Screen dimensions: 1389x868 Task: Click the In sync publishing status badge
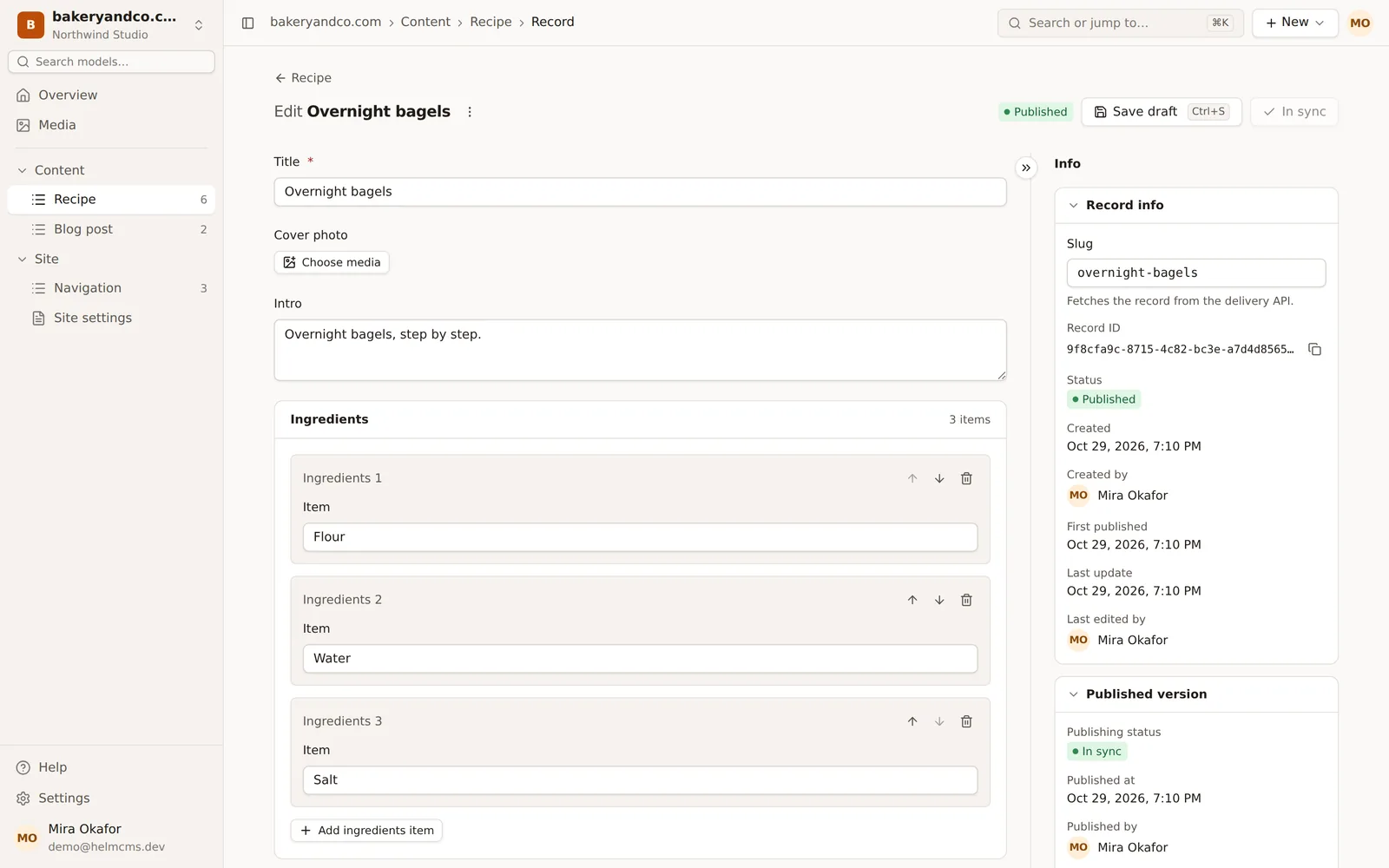pos(1096,752)
